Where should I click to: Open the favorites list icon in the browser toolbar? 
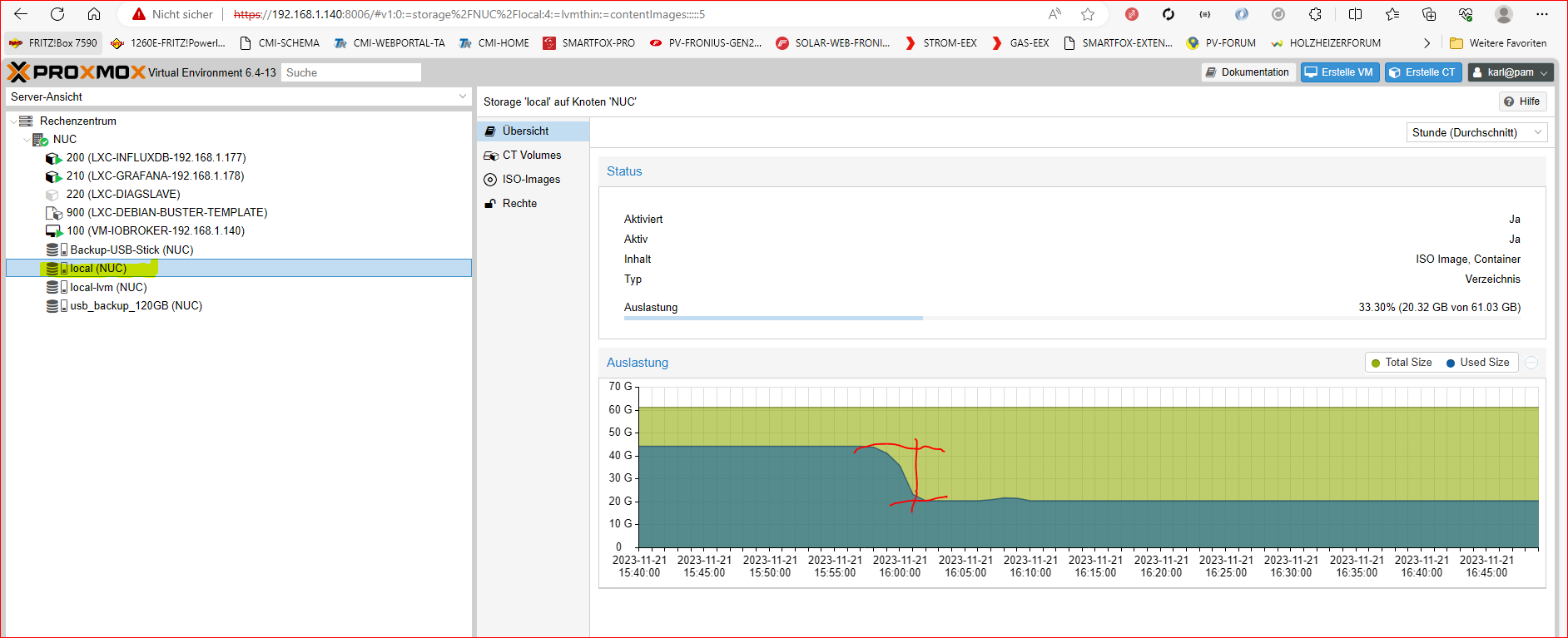pyautogui.click(x=1392, y=14)
